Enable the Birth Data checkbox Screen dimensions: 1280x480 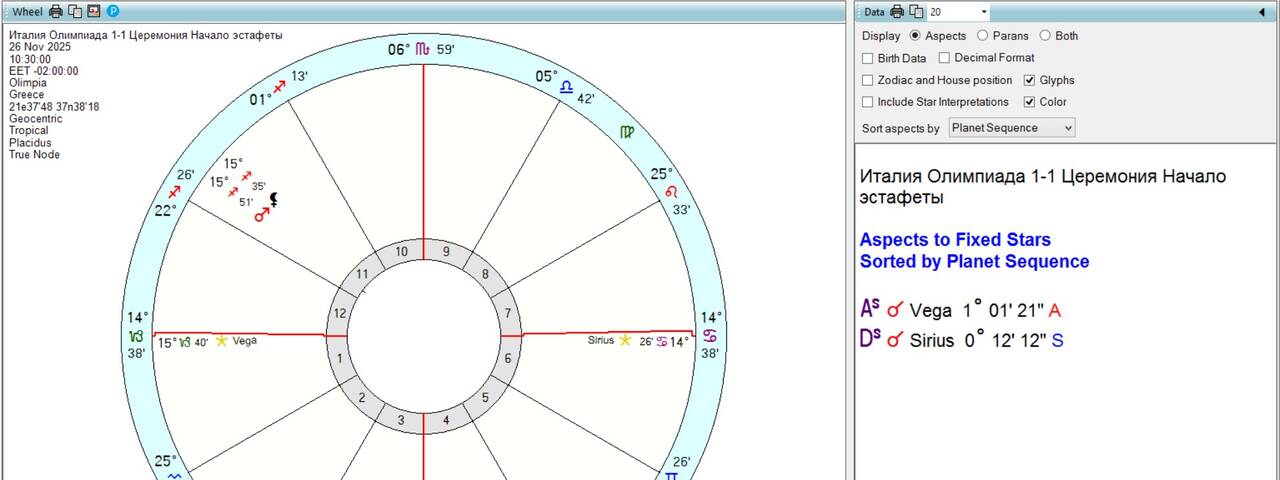point(867,58)
